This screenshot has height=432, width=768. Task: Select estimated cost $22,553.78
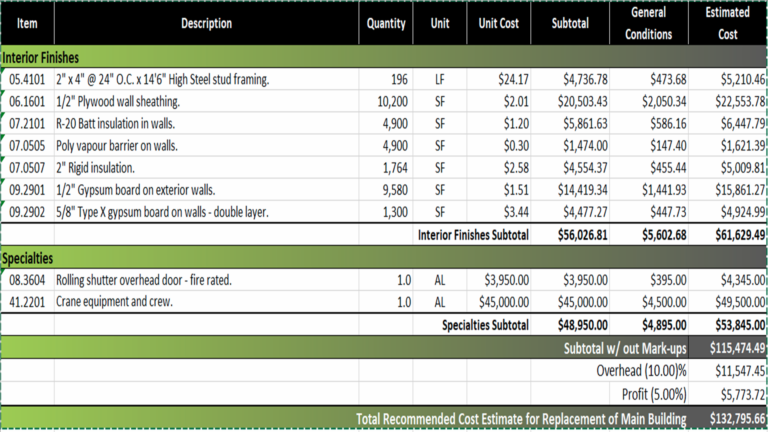(740, 101)
